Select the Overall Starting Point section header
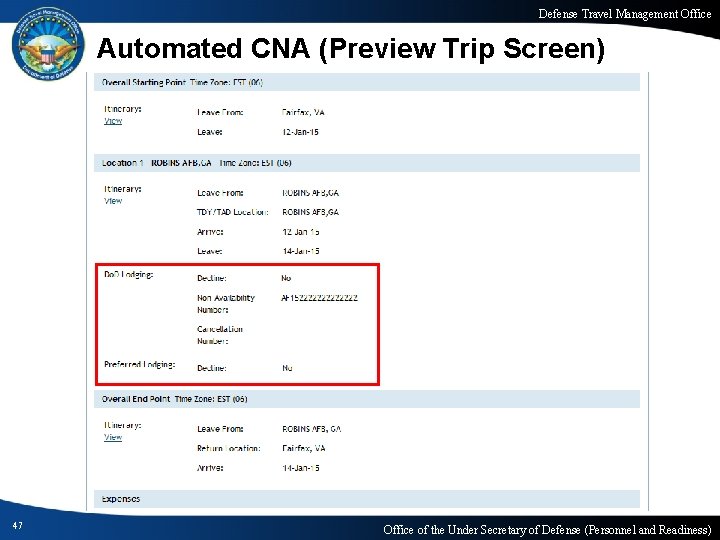The width and height of the screenshot is (720, 540). point(367,83)
